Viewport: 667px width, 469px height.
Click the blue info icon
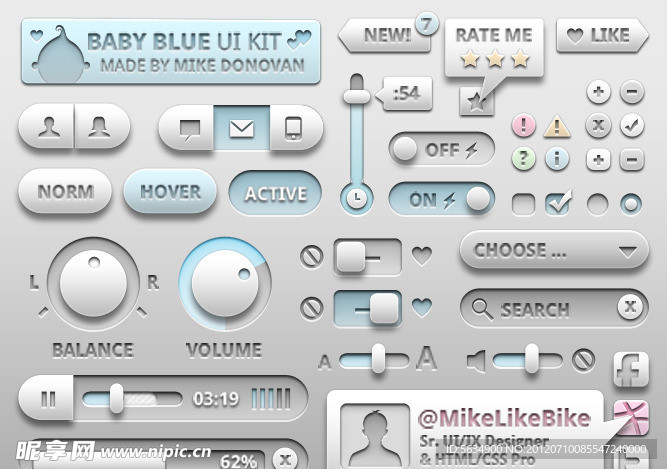557,158
